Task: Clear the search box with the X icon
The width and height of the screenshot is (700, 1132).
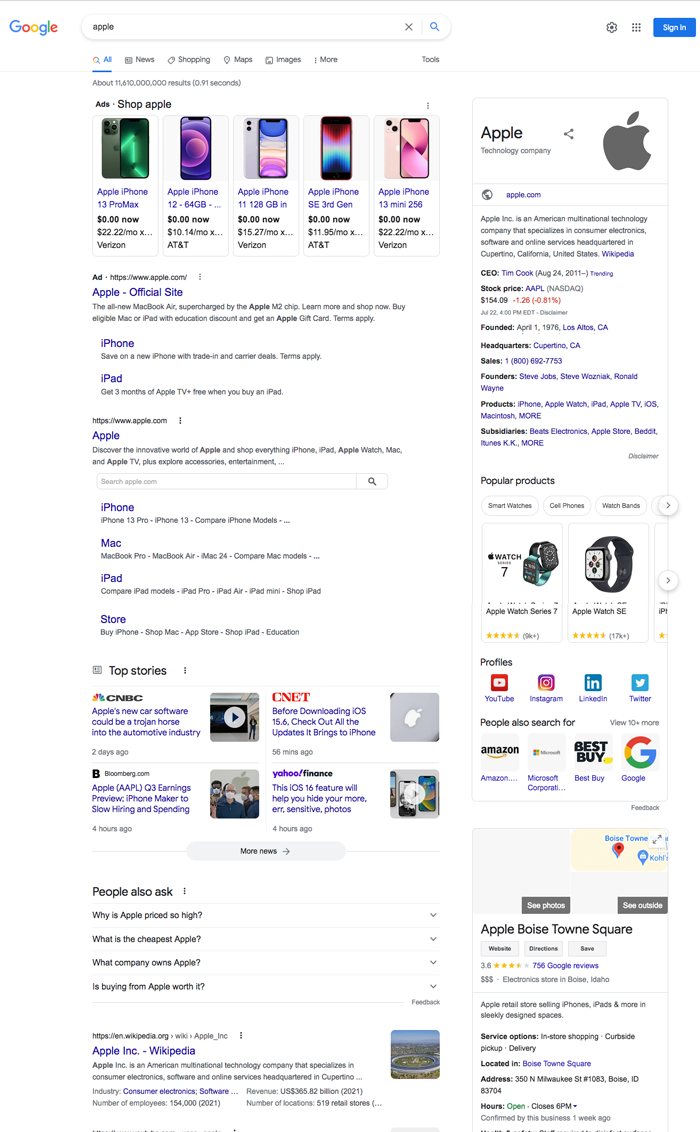Action: (408, 27)
